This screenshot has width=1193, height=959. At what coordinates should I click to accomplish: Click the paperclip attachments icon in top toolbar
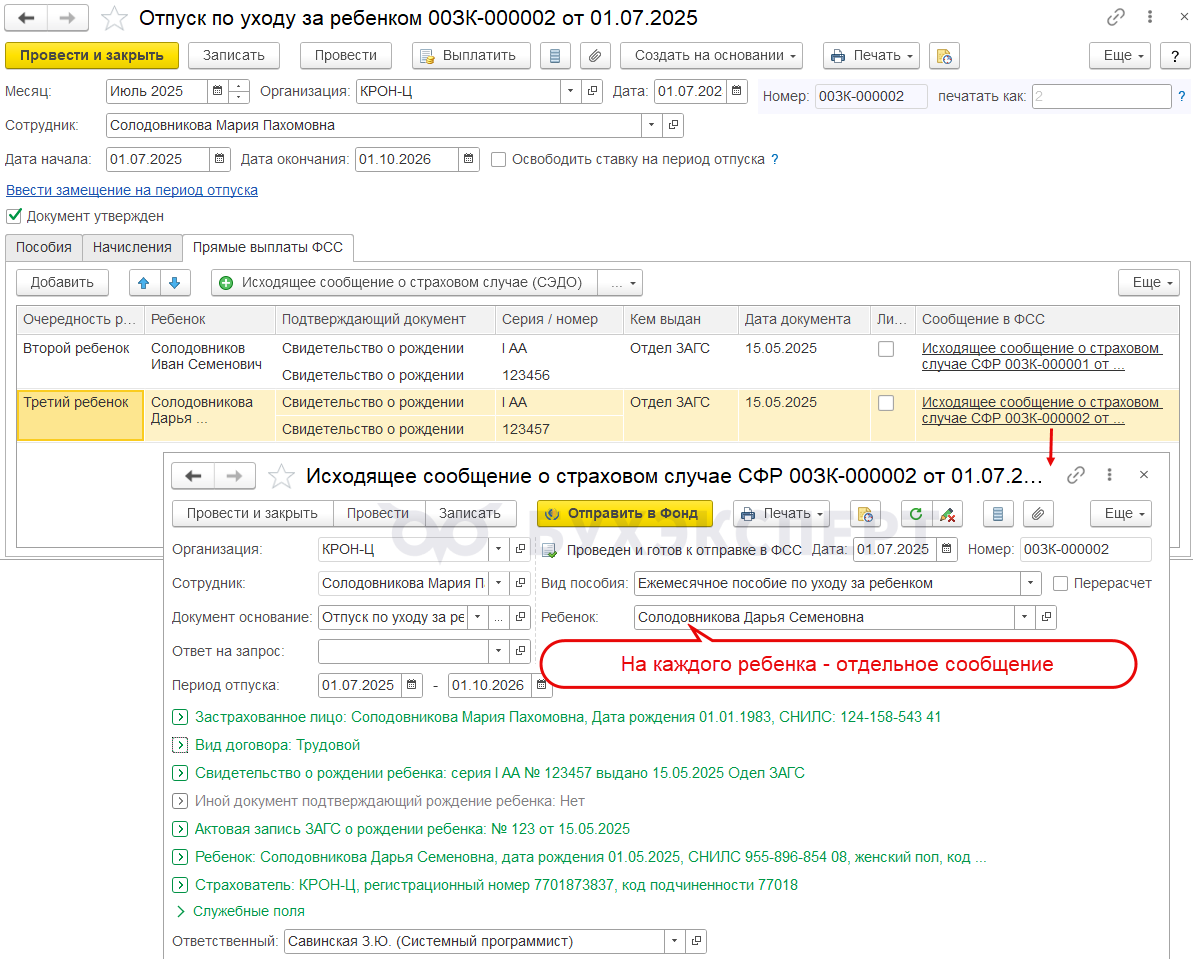tap(596, 56)
